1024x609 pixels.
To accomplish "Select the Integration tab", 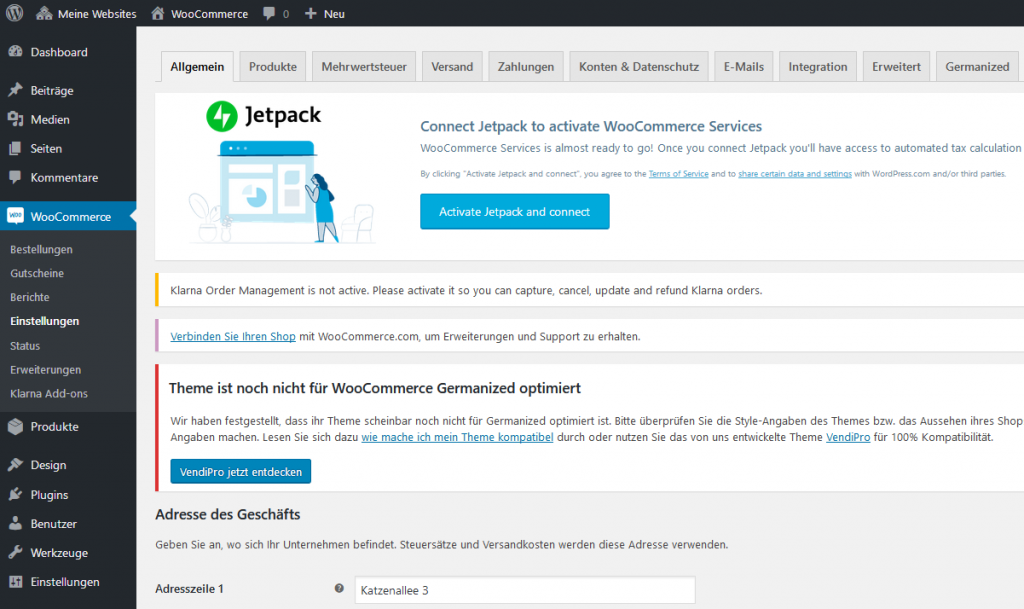I will [818, 67].
